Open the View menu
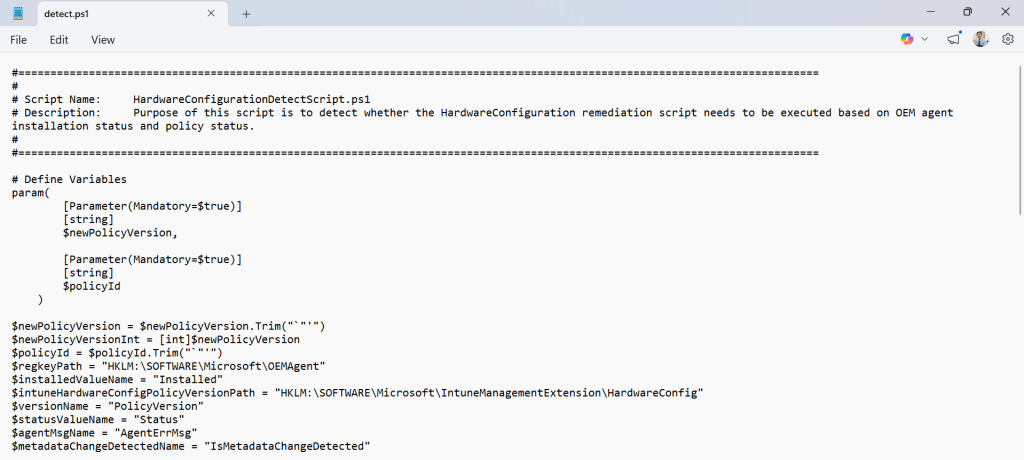1024x460 pixels. coord(103,40)
